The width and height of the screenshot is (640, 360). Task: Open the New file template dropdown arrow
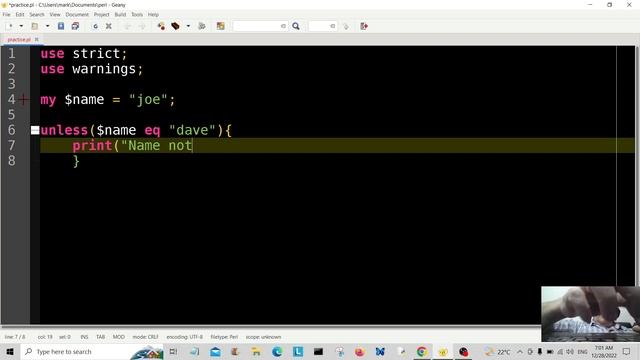pos(21,26)
